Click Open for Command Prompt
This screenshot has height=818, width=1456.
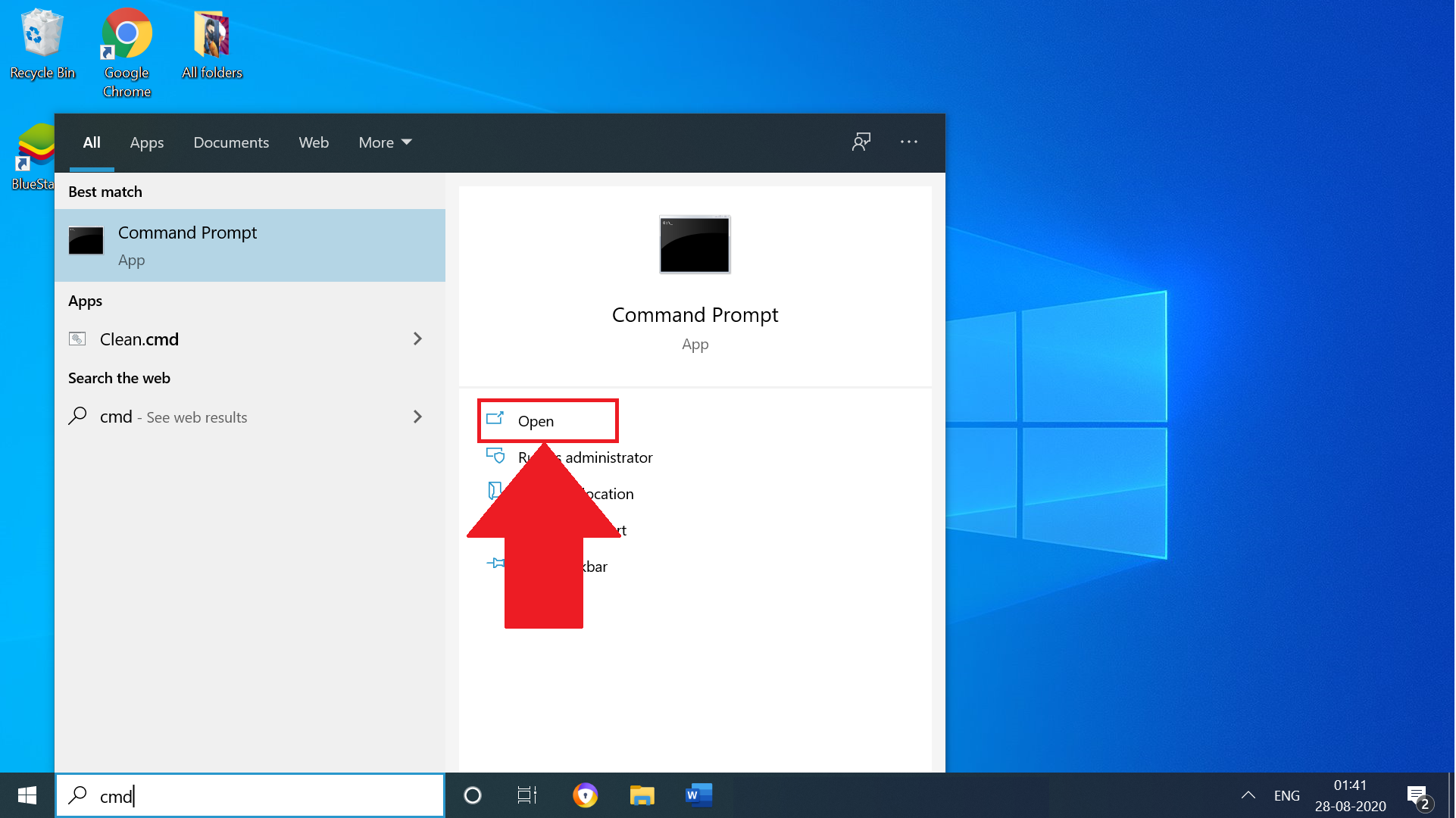pos(548,420)
